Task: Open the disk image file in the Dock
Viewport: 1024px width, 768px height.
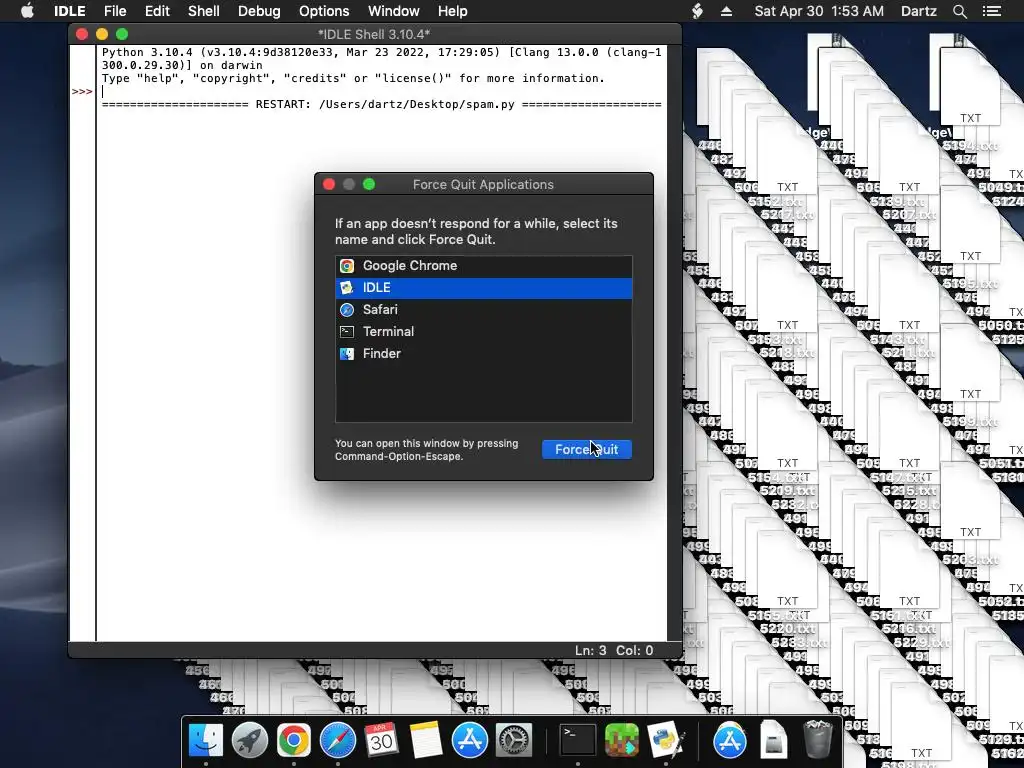Action: point(773,741)
